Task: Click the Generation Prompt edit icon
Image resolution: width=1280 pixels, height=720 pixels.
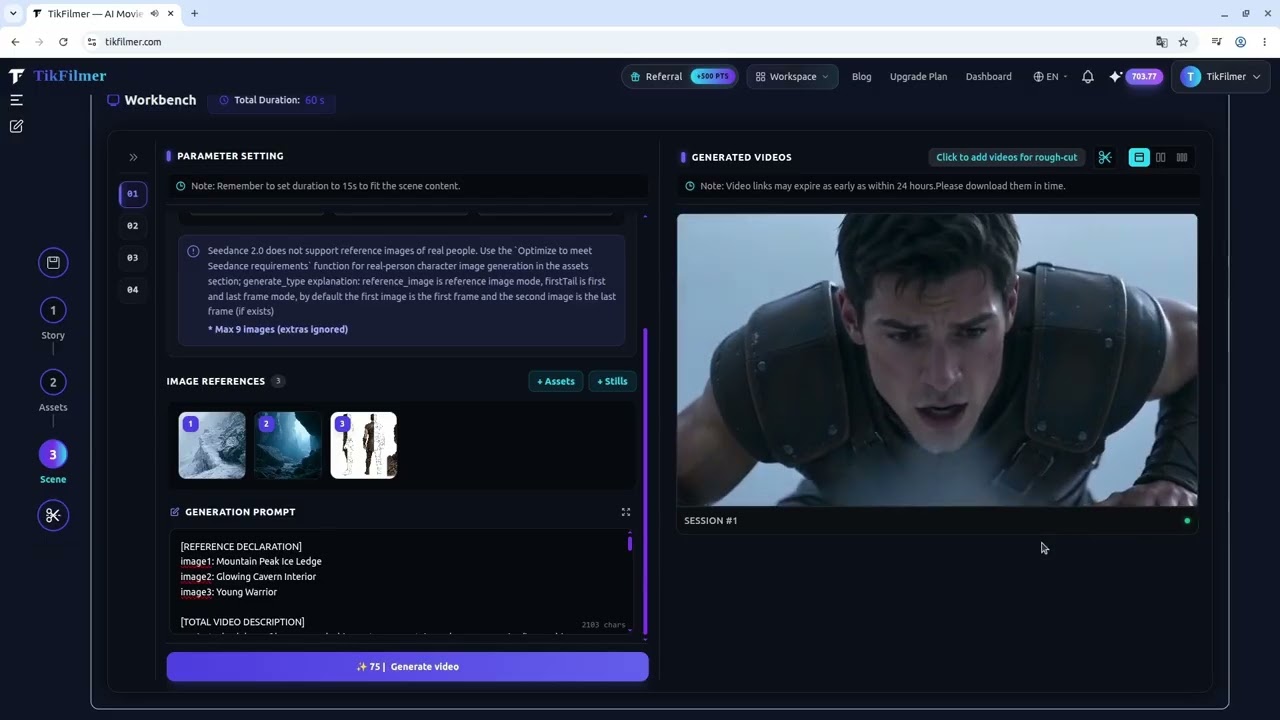Action: point(175,512)
